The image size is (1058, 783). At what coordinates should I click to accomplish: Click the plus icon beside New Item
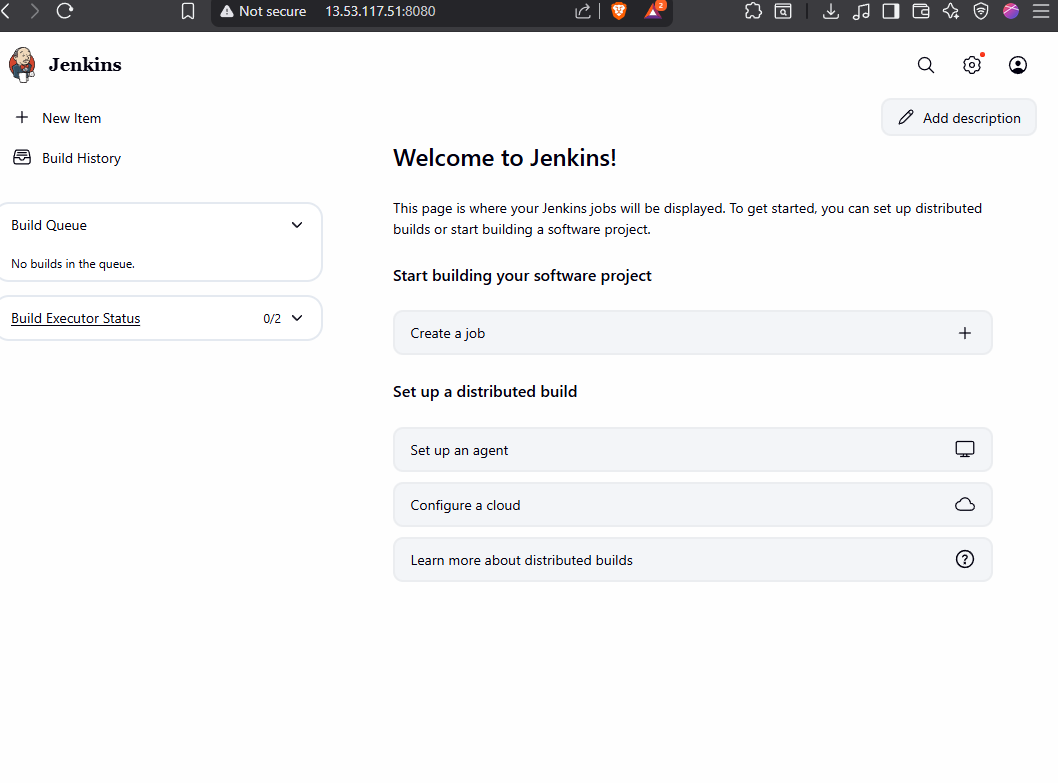click(x=22, y=117)
